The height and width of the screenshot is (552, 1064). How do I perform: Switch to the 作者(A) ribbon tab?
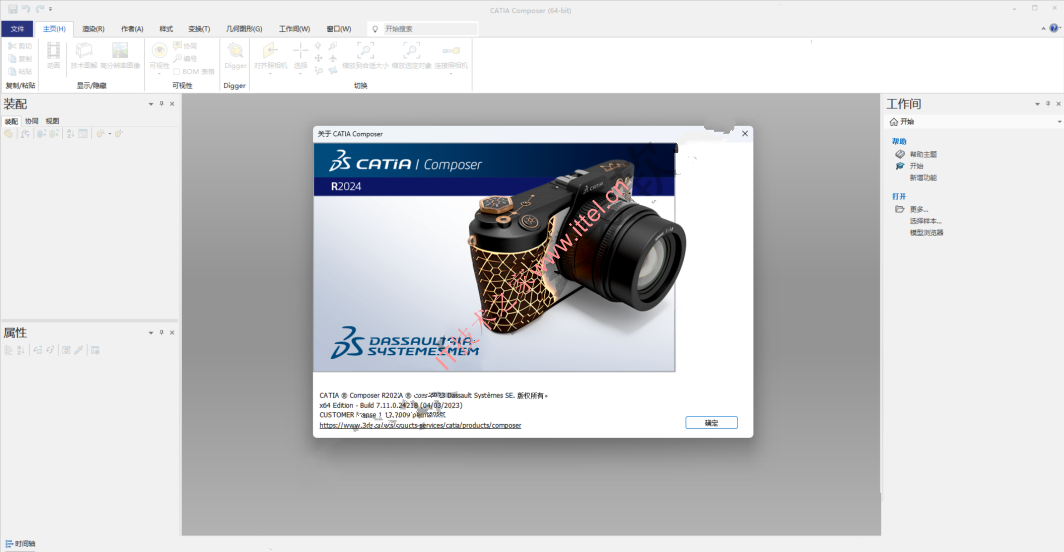tap(132, 29)
